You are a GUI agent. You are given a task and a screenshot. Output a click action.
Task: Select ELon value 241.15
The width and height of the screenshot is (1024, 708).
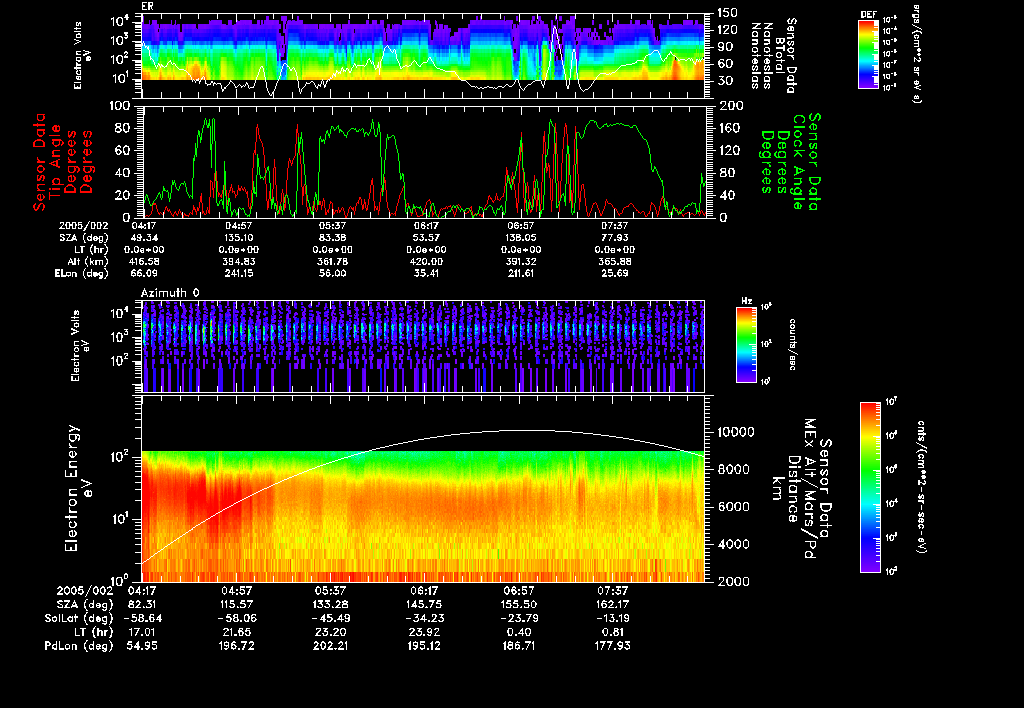[x=238, y=273]
